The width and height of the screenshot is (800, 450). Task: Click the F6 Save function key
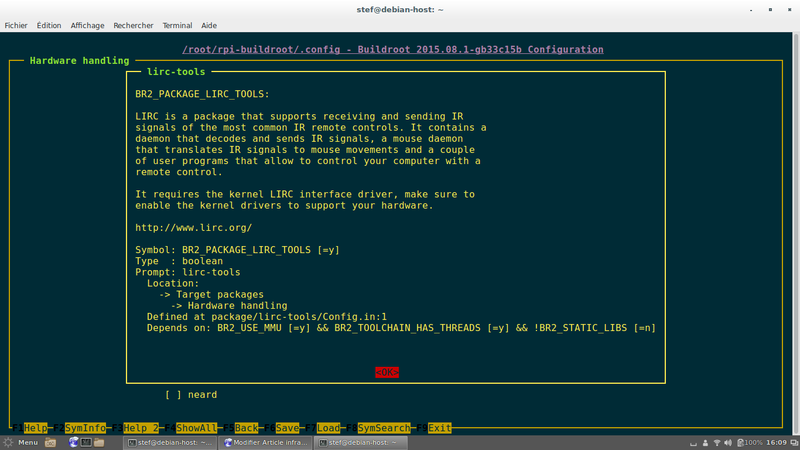[282, 428]
